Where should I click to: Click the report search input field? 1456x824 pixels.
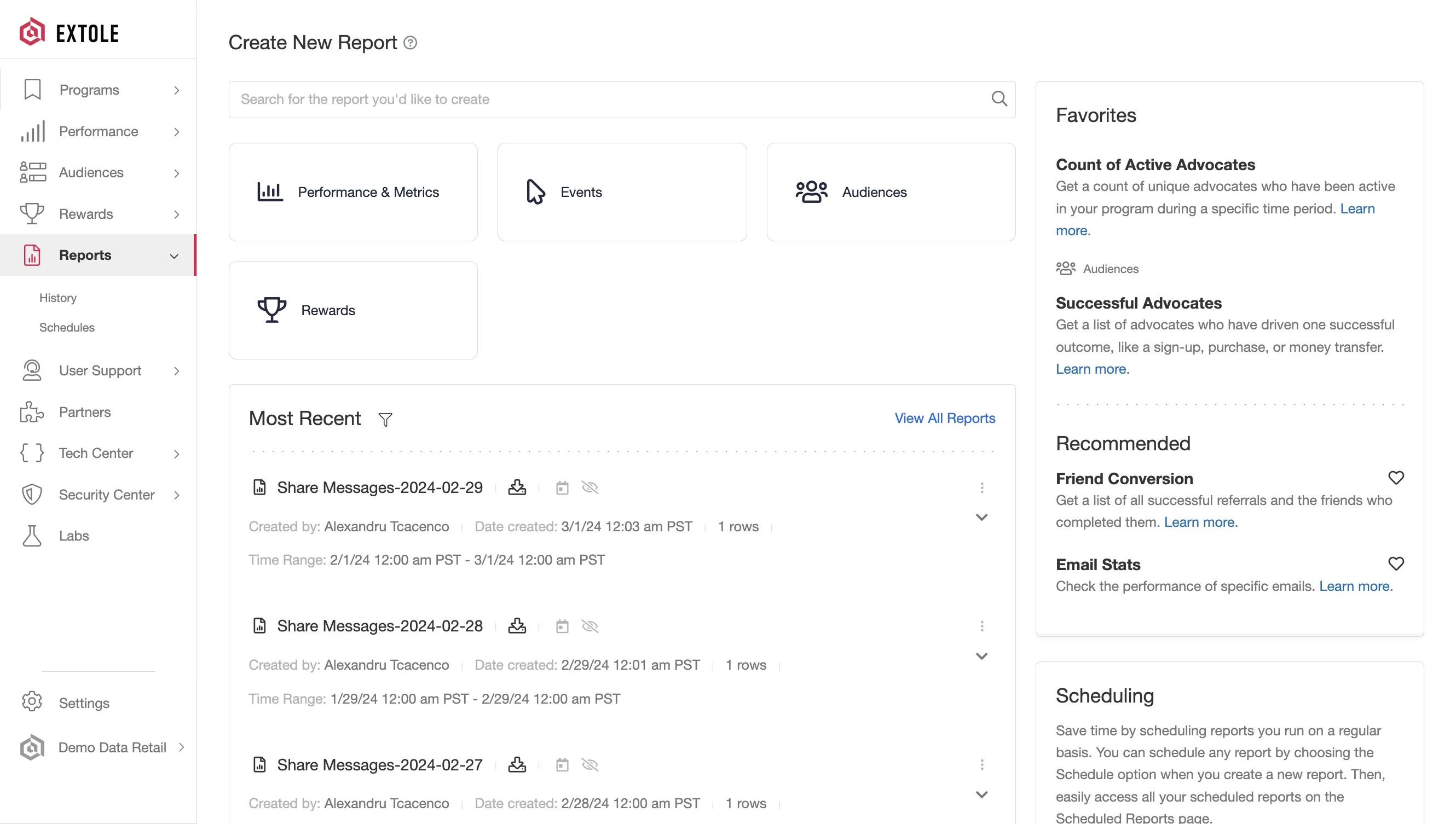tap(622, 100)
